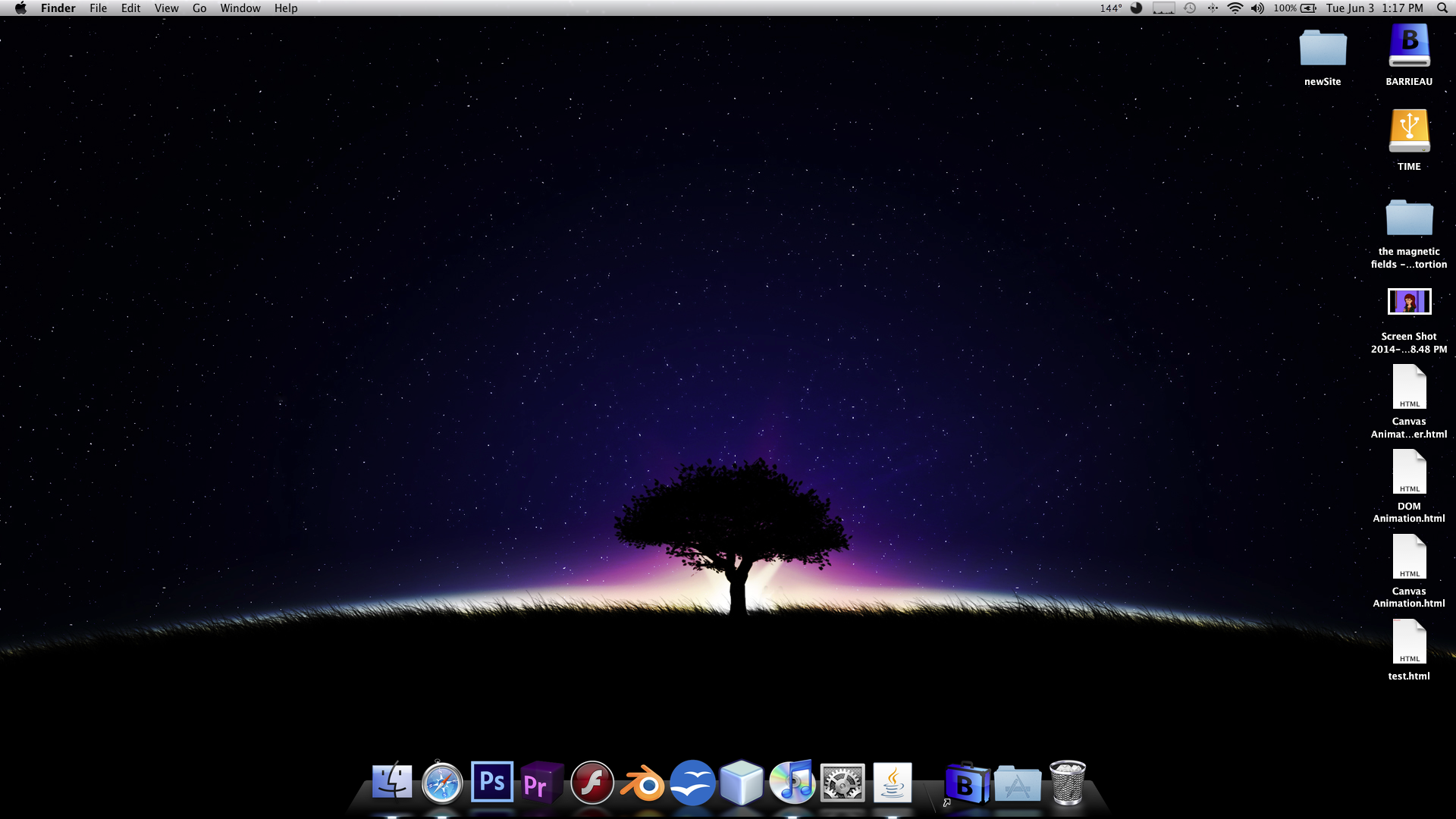Select the DOM Animation.html file
The width and height of the screenshot is (1456, 819).
pos(1409,472)
